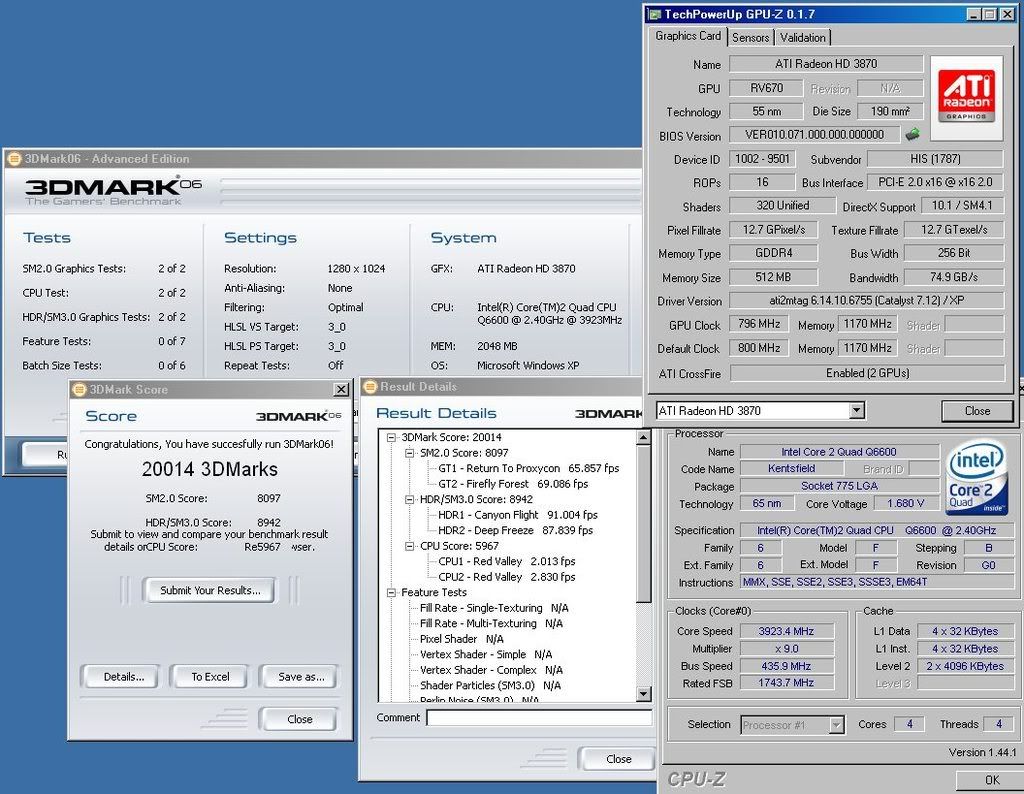This screenshot has height=794, width=1024.
Task: Switch to the Sensors tab in GPU-Z
Action: [750, 37]
